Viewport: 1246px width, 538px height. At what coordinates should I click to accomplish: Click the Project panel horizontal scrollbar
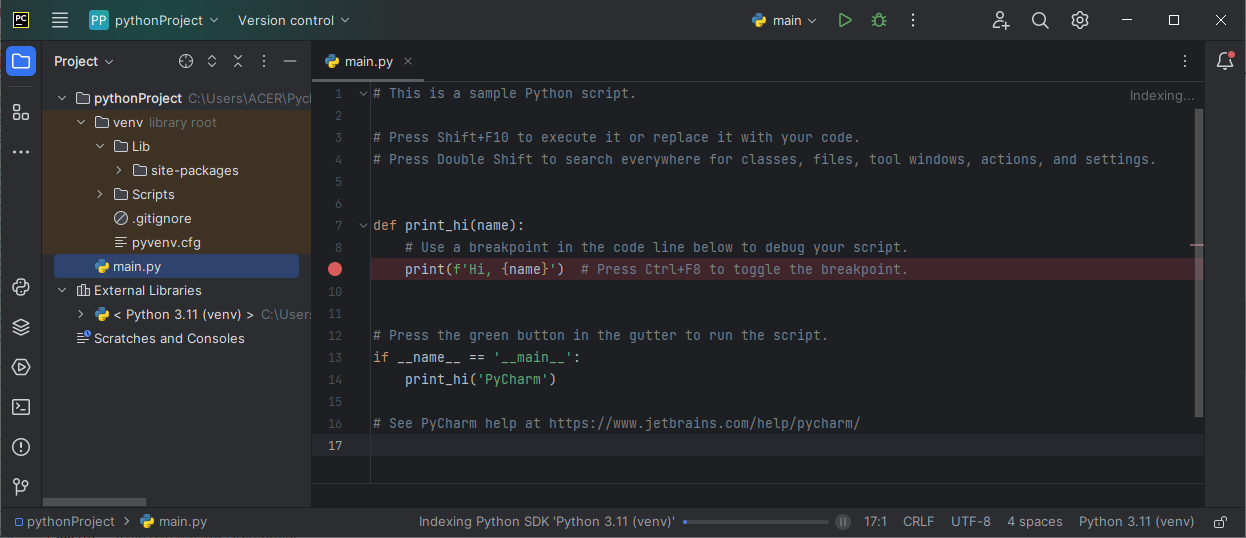coord(94,502)
